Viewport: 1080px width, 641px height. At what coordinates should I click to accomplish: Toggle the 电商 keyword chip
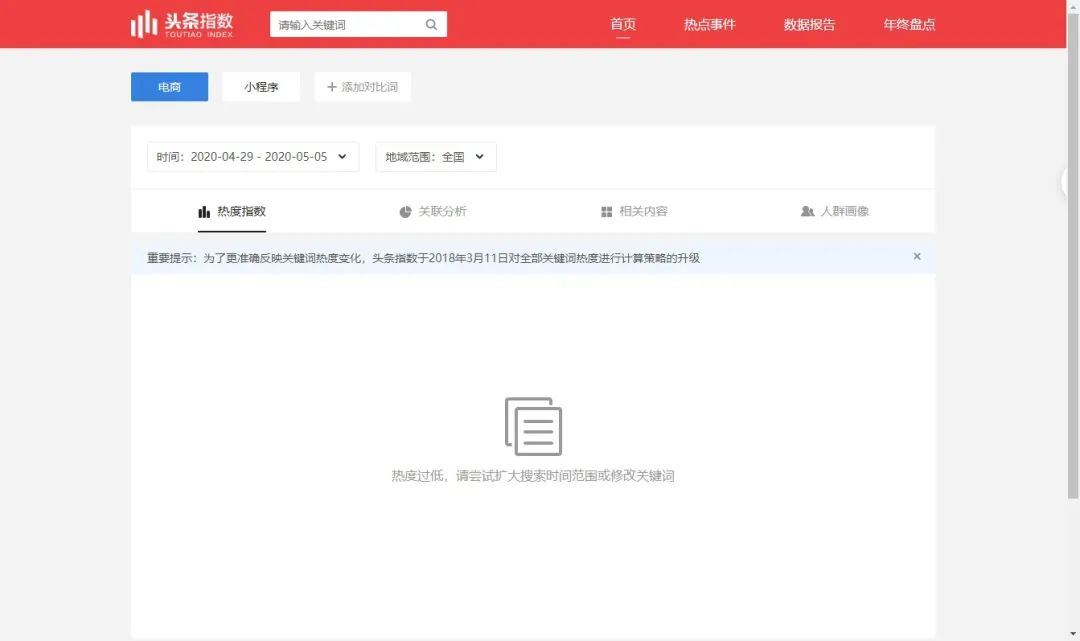169,87
